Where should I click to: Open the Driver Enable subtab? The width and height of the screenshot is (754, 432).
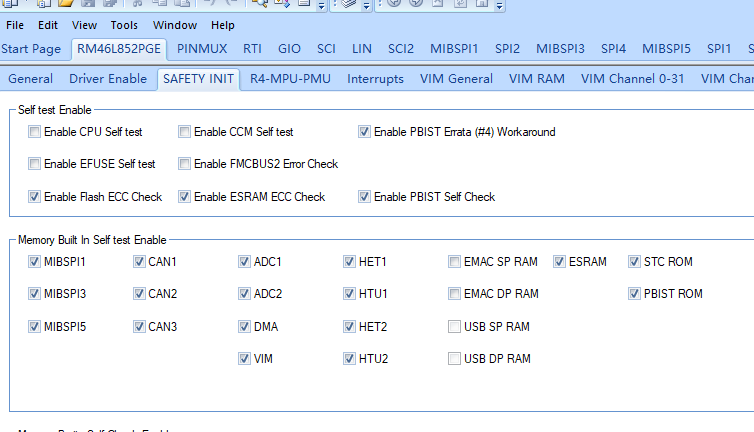click(x=107, y=79)
